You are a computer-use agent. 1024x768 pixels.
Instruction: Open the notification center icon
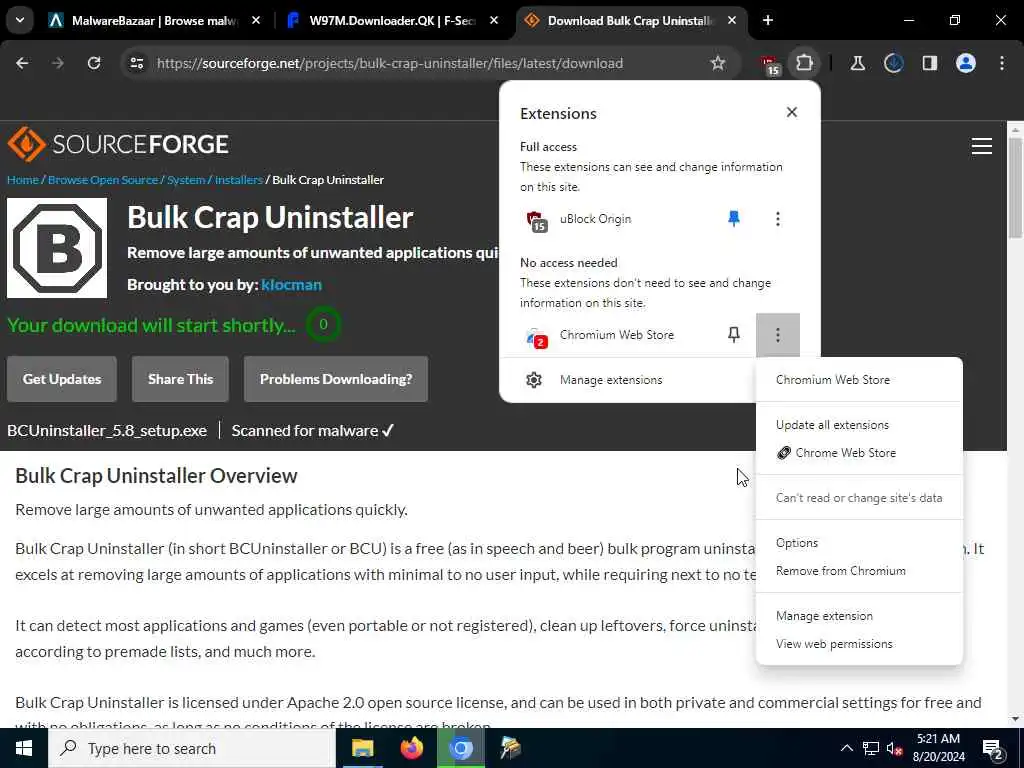click(993, 749)
